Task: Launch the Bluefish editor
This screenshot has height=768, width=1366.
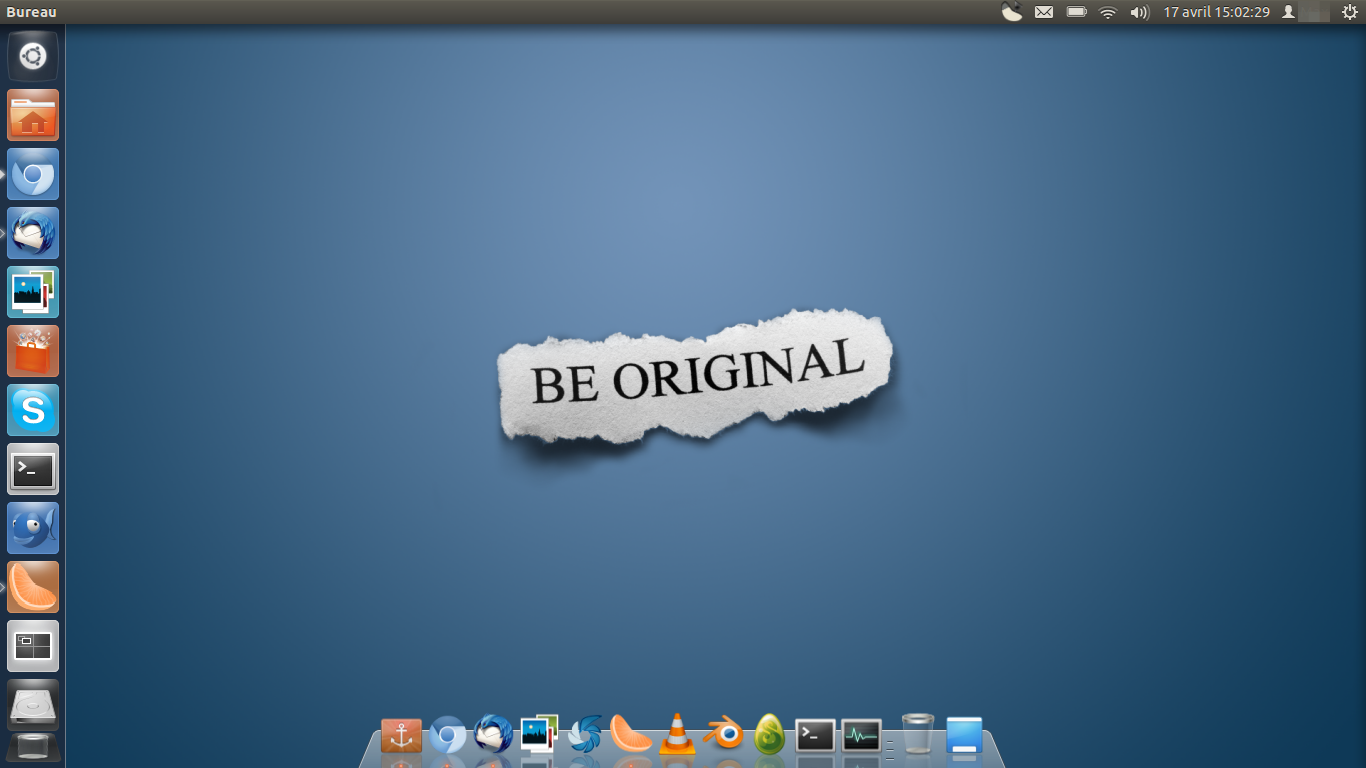Action: (x=33, y=528)
